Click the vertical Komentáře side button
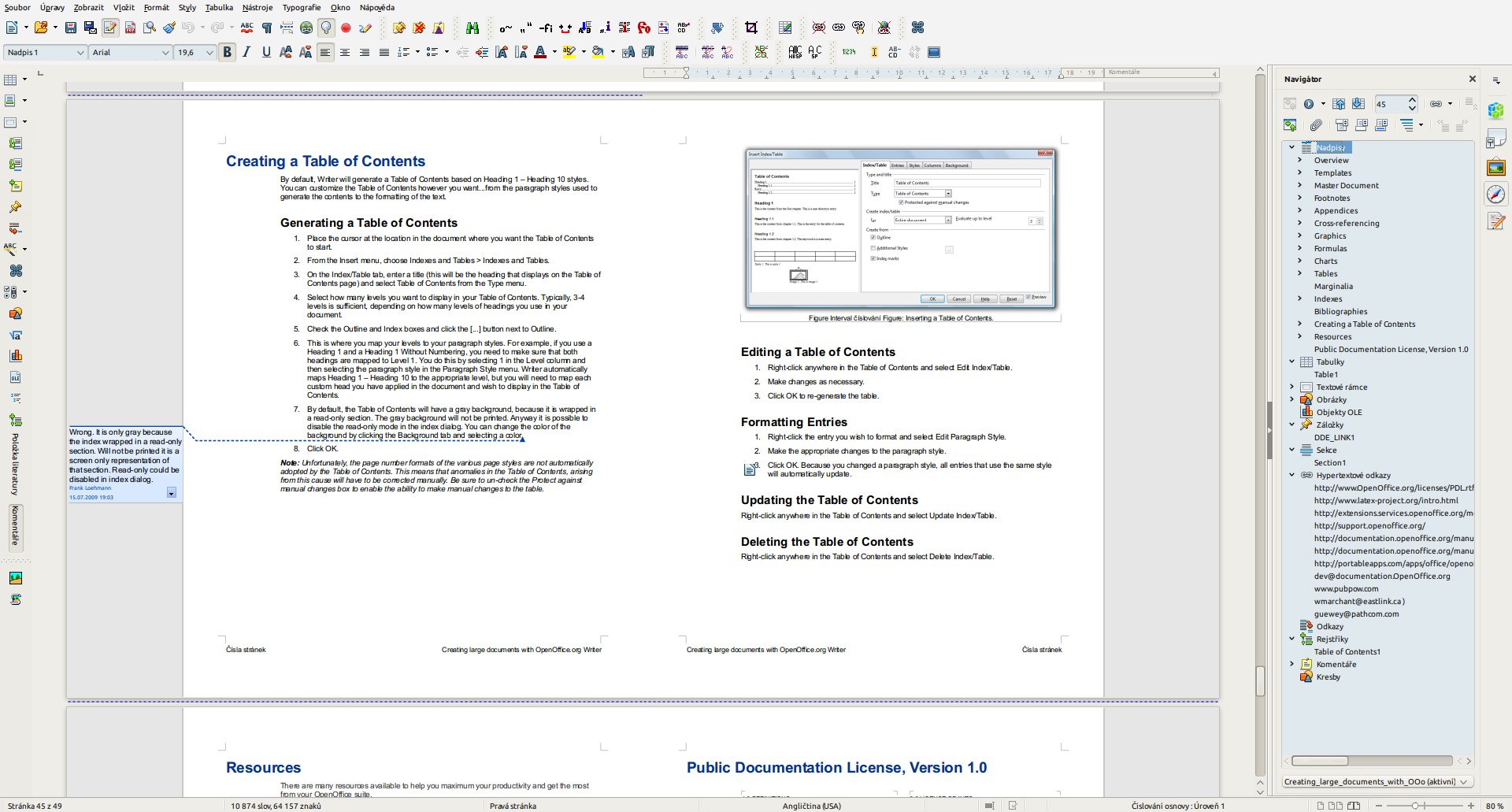1512x812 pixels. point(15,526)
